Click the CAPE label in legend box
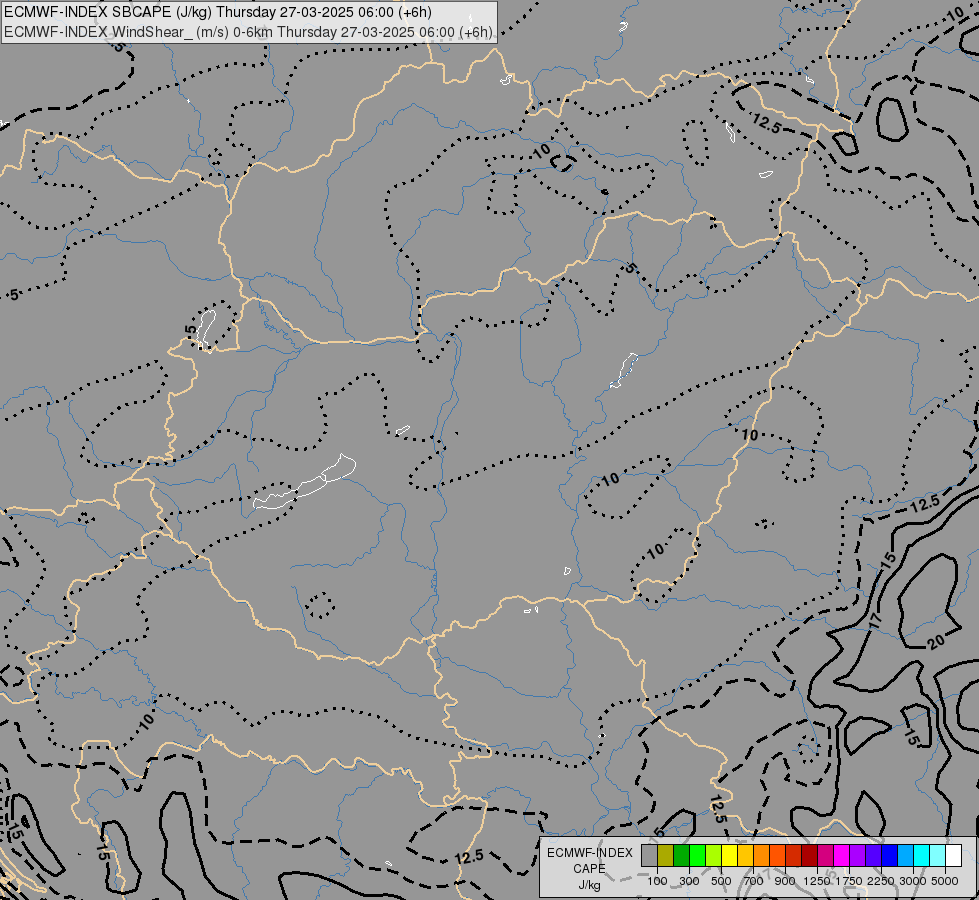Screen dimensions: 979x900 click(589, 869)
